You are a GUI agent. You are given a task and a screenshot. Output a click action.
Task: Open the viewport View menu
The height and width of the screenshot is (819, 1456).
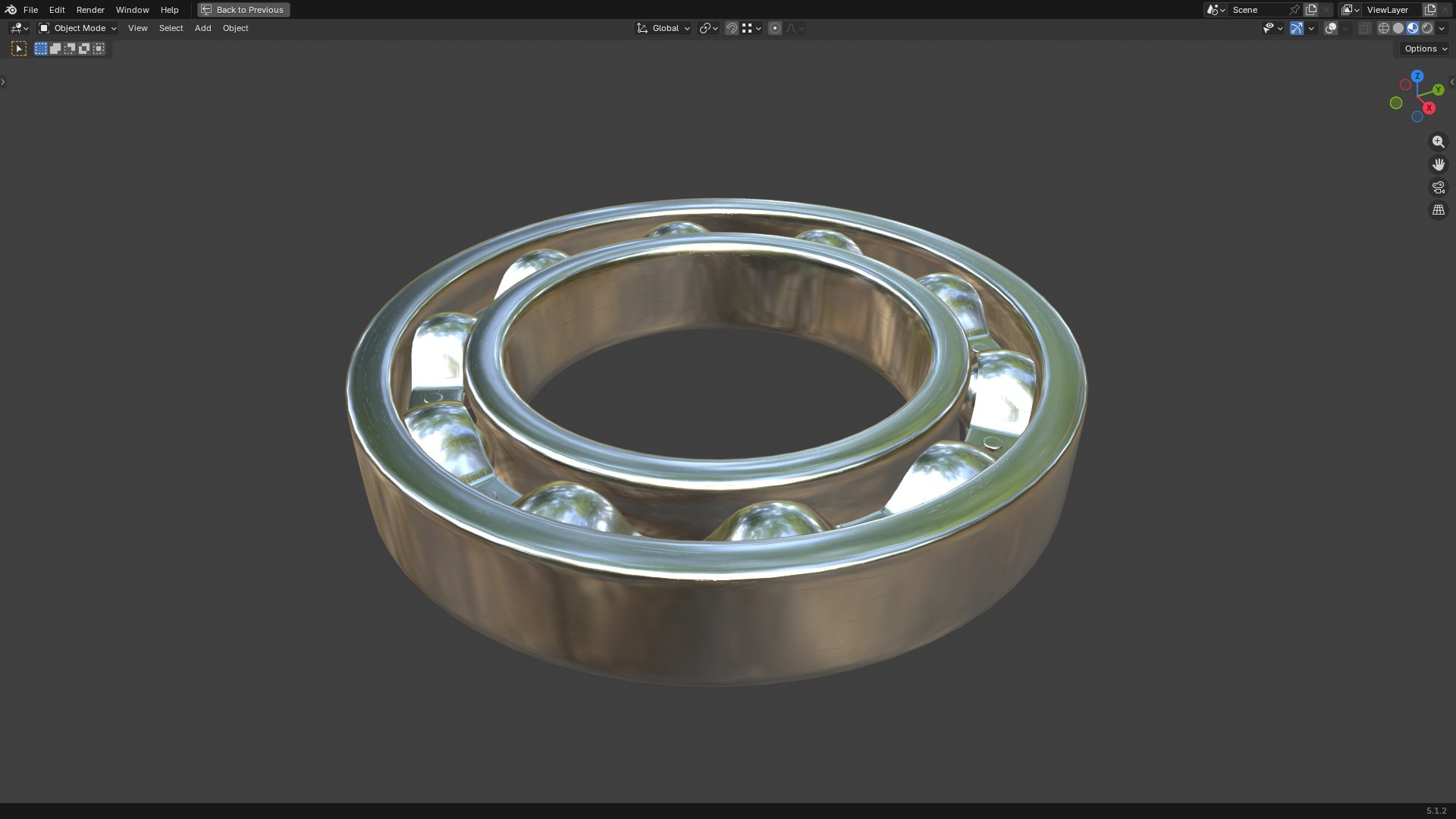click(x=137, y=28)
